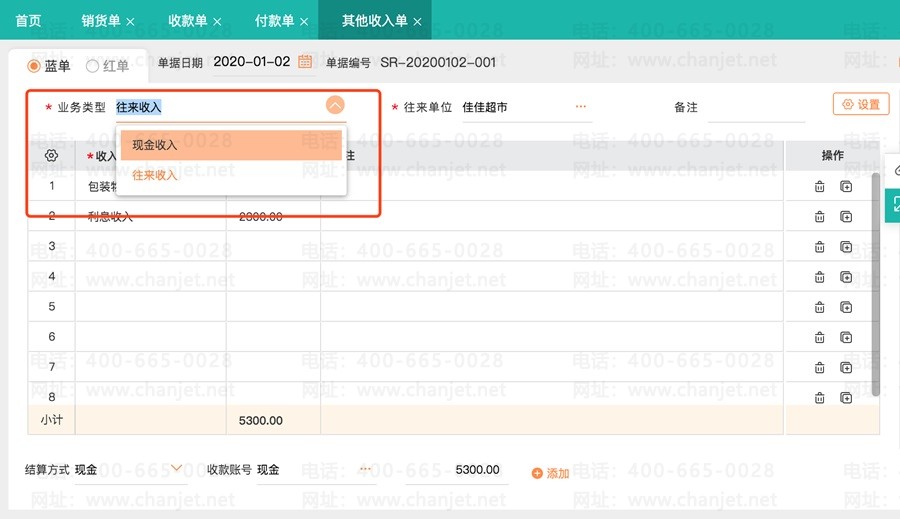Delete row 1 using trash icon
The width and height of the screenshot is (900, 519).
[x=819, y=186]
